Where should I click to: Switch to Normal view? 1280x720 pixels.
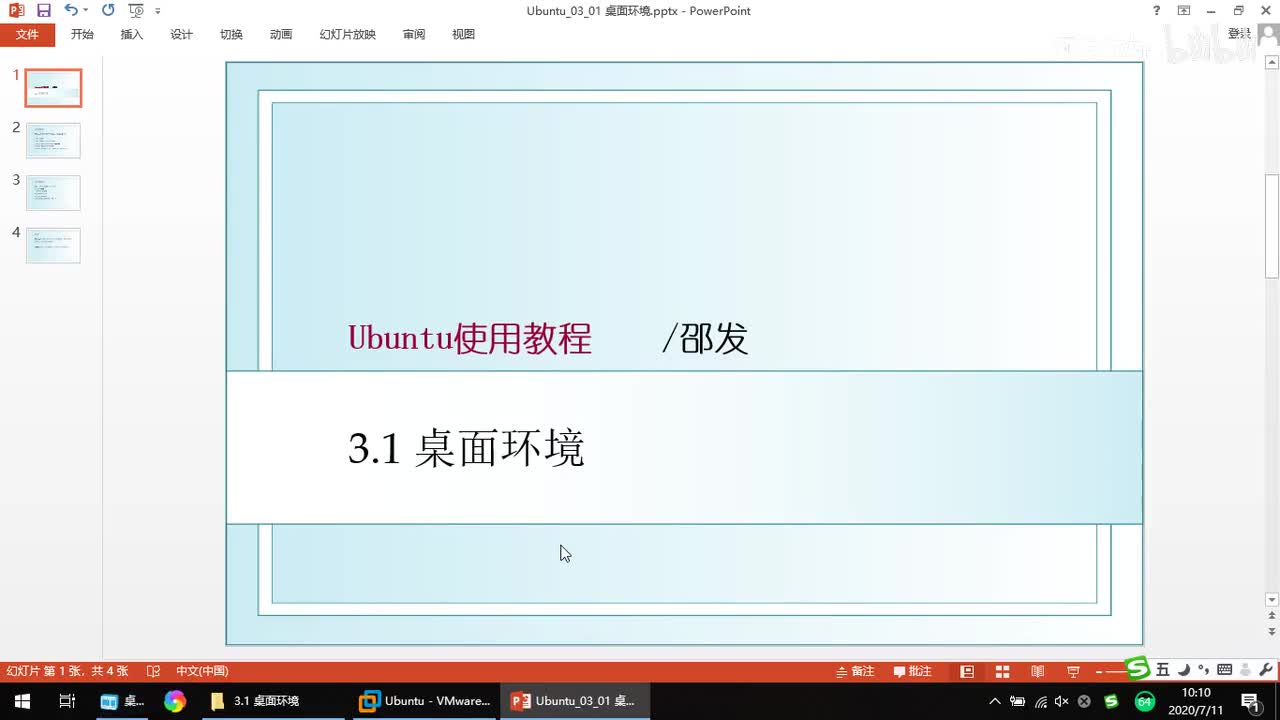pyautogui.click(x=967, y=671)
